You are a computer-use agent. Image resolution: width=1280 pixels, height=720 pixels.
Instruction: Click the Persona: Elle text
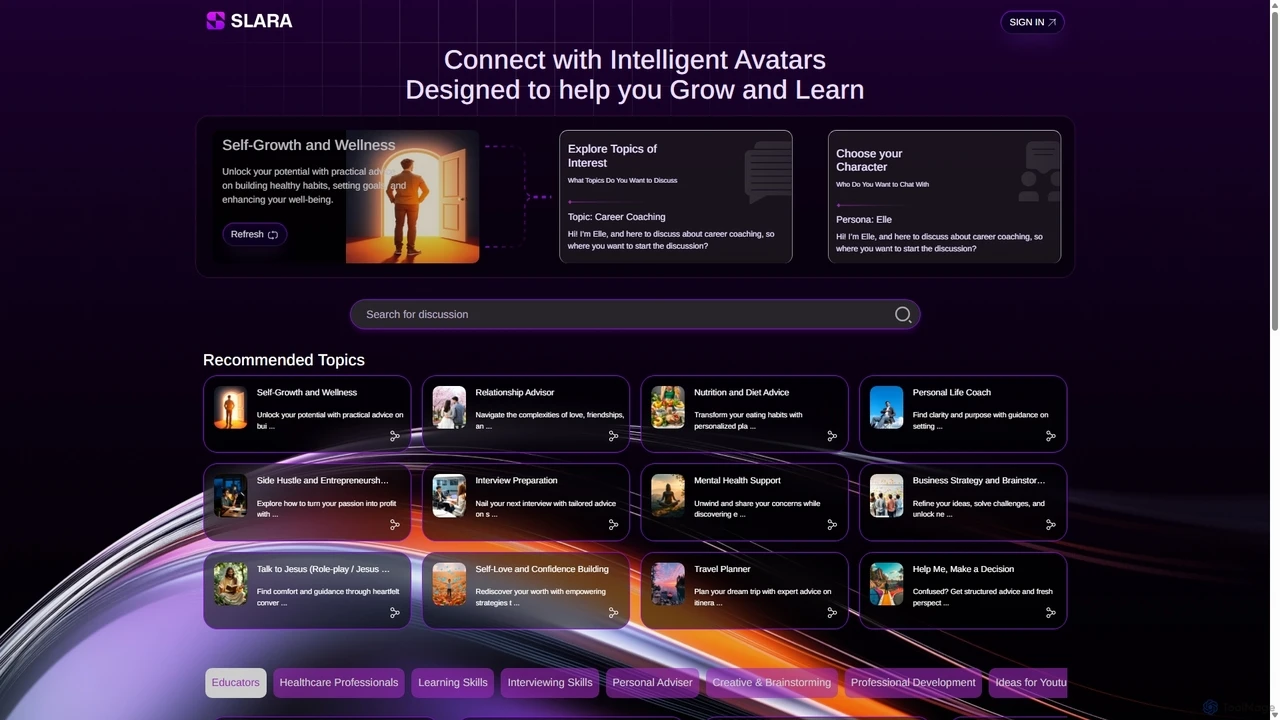click(x=864, y=220)
